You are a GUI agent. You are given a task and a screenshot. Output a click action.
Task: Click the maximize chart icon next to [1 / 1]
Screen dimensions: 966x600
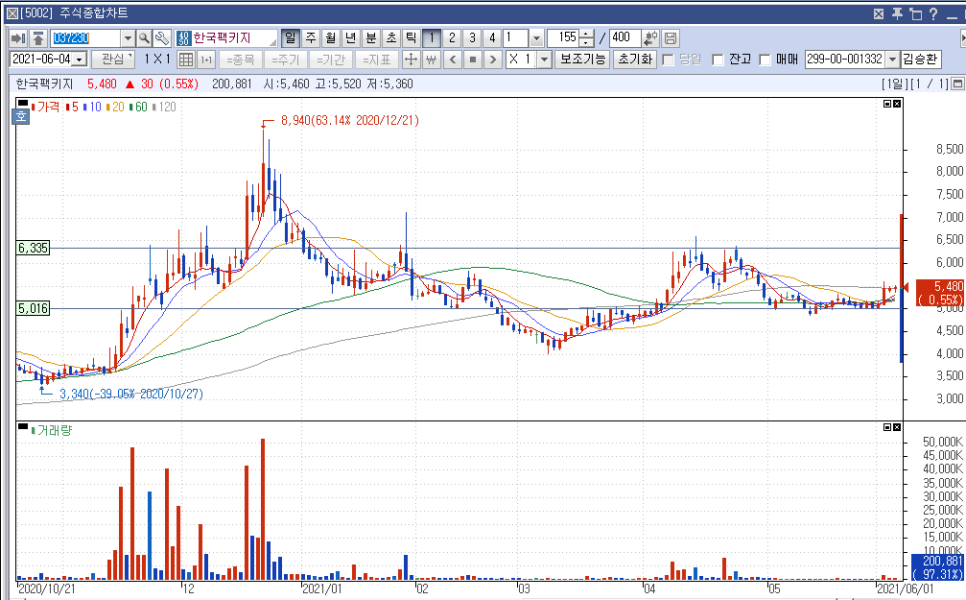pyautogui.click(x=958, y=84)
